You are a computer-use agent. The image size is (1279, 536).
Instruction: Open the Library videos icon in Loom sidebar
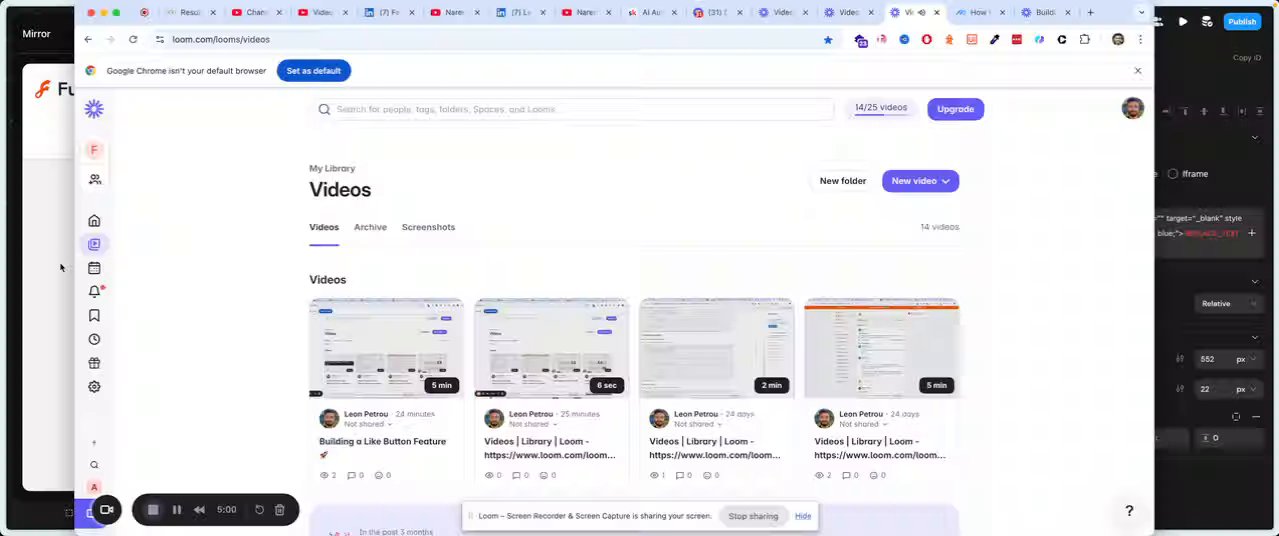(94, 244)
